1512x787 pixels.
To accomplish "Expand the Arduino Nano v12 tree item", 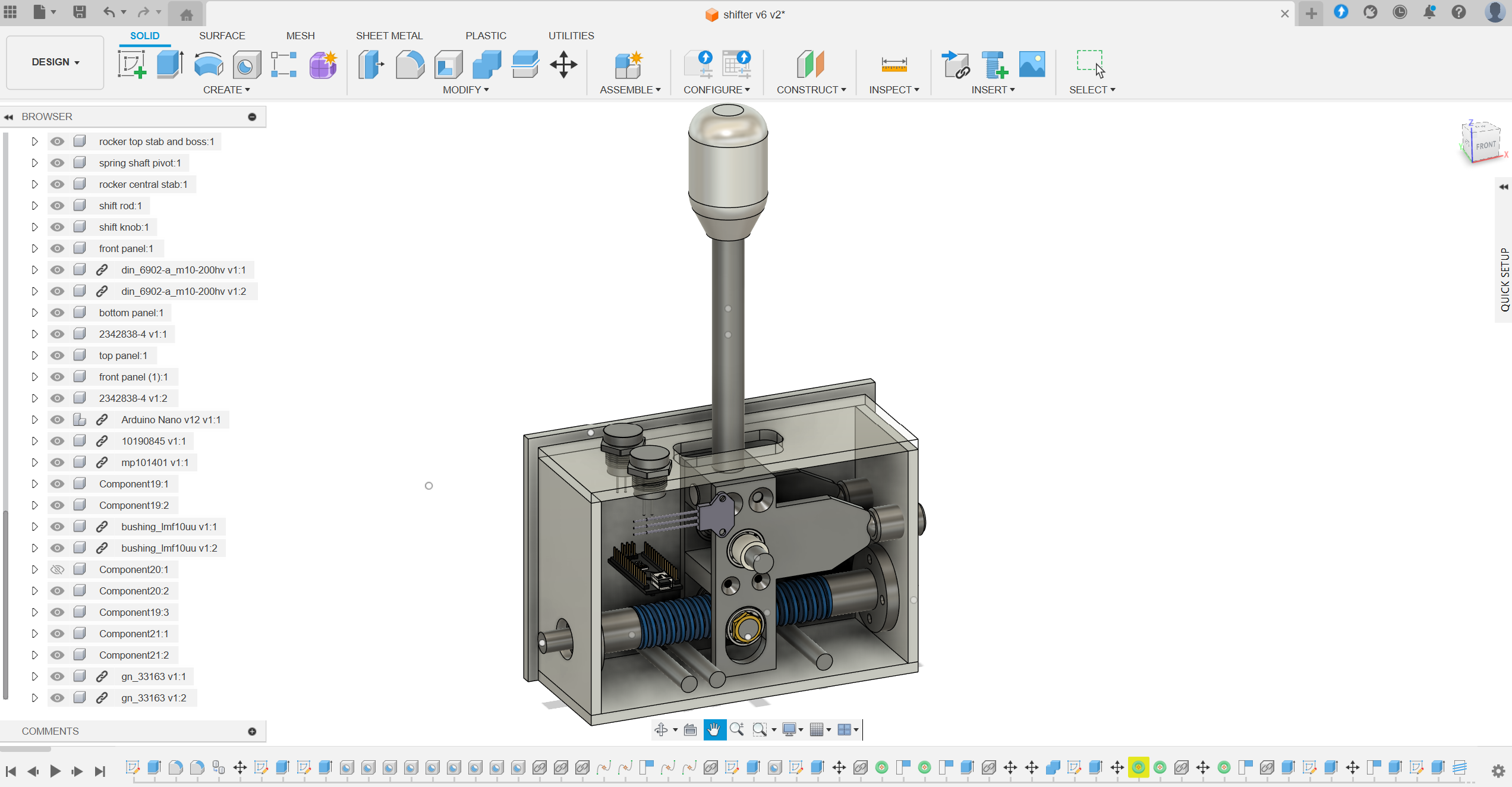I will coord(34,419).
